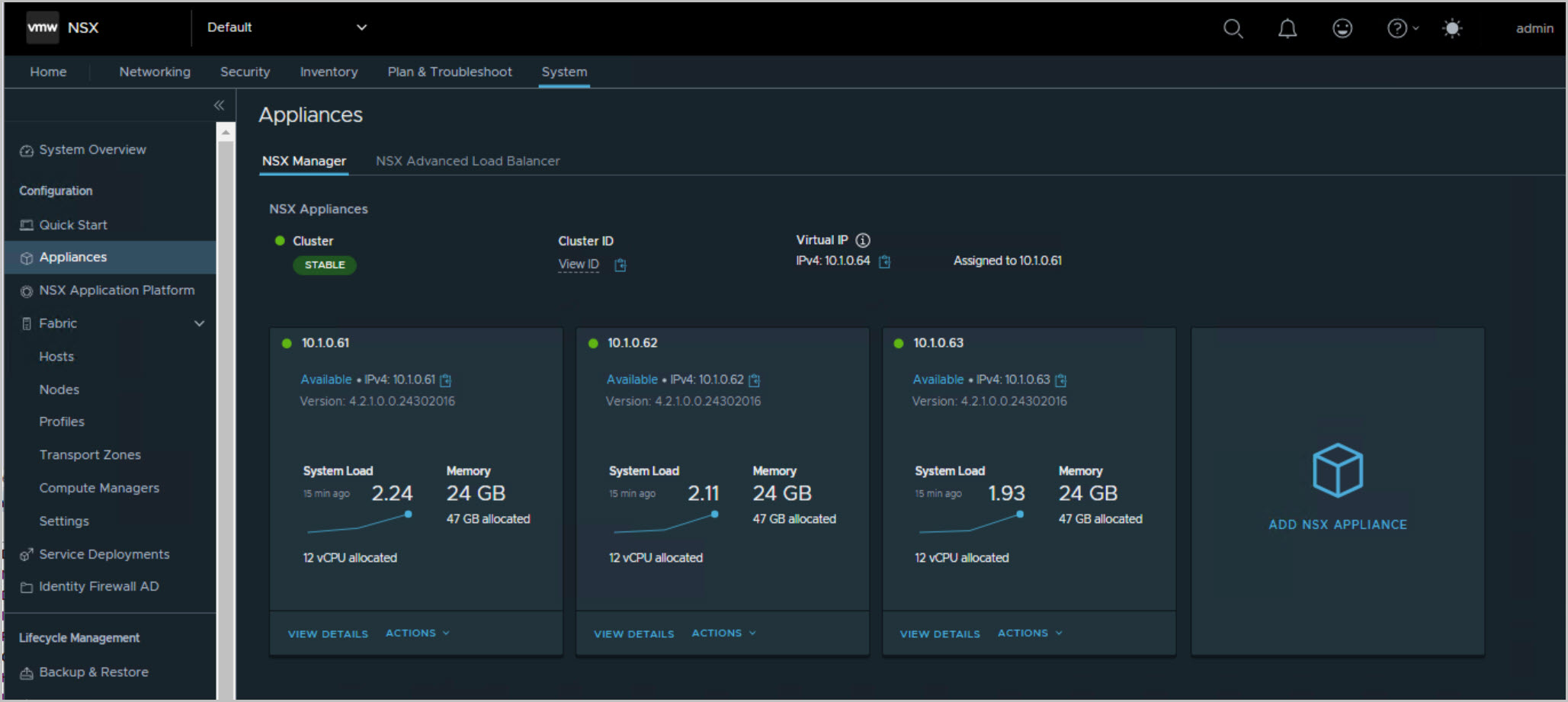Click View Details for appliance 10.1.0.63

[939, 634]
